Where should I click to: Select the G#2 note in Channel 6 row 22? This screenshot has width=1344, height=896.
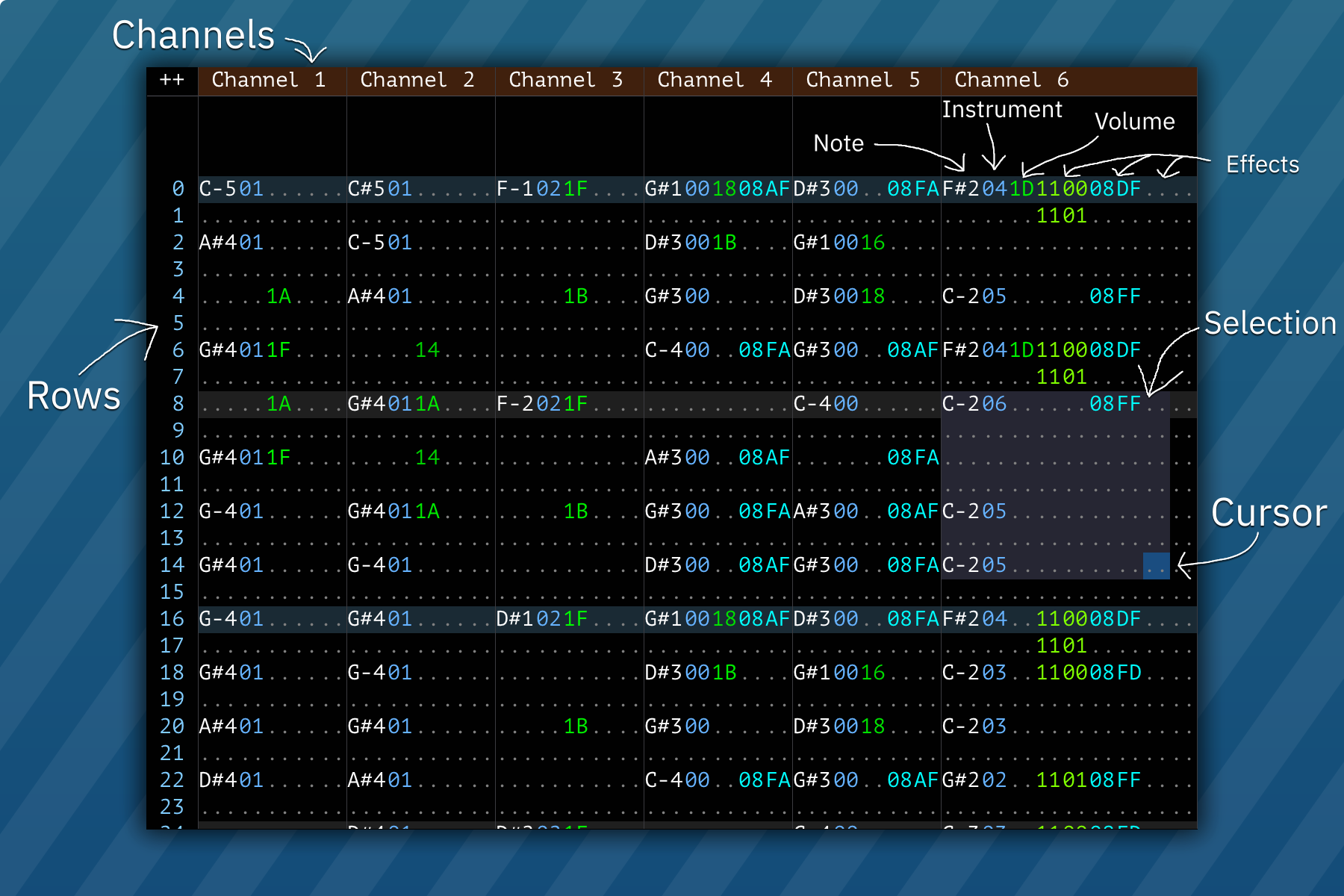[961, 780]
